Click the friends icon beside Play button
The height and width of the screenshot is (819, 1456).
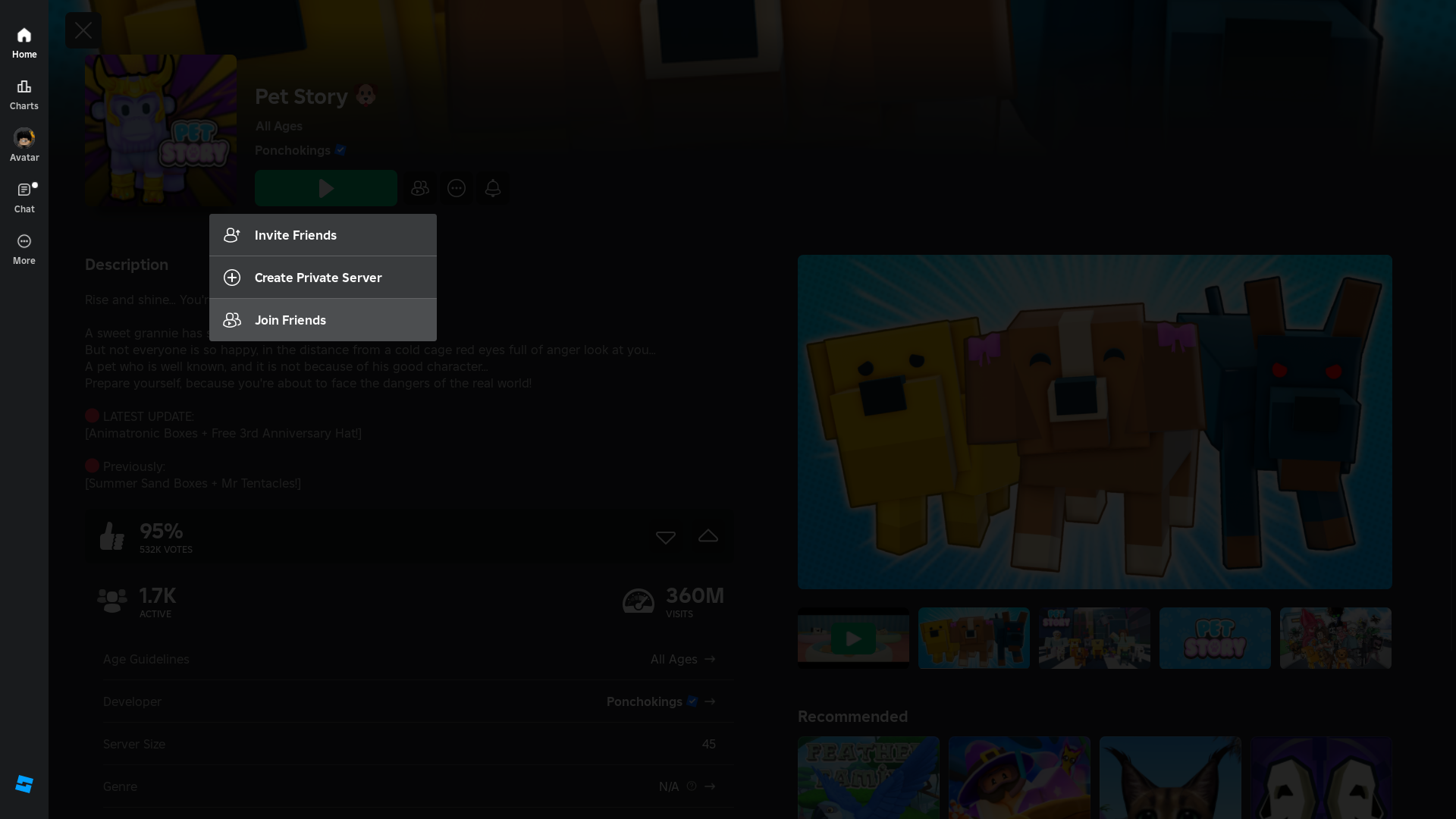[419, 188]
